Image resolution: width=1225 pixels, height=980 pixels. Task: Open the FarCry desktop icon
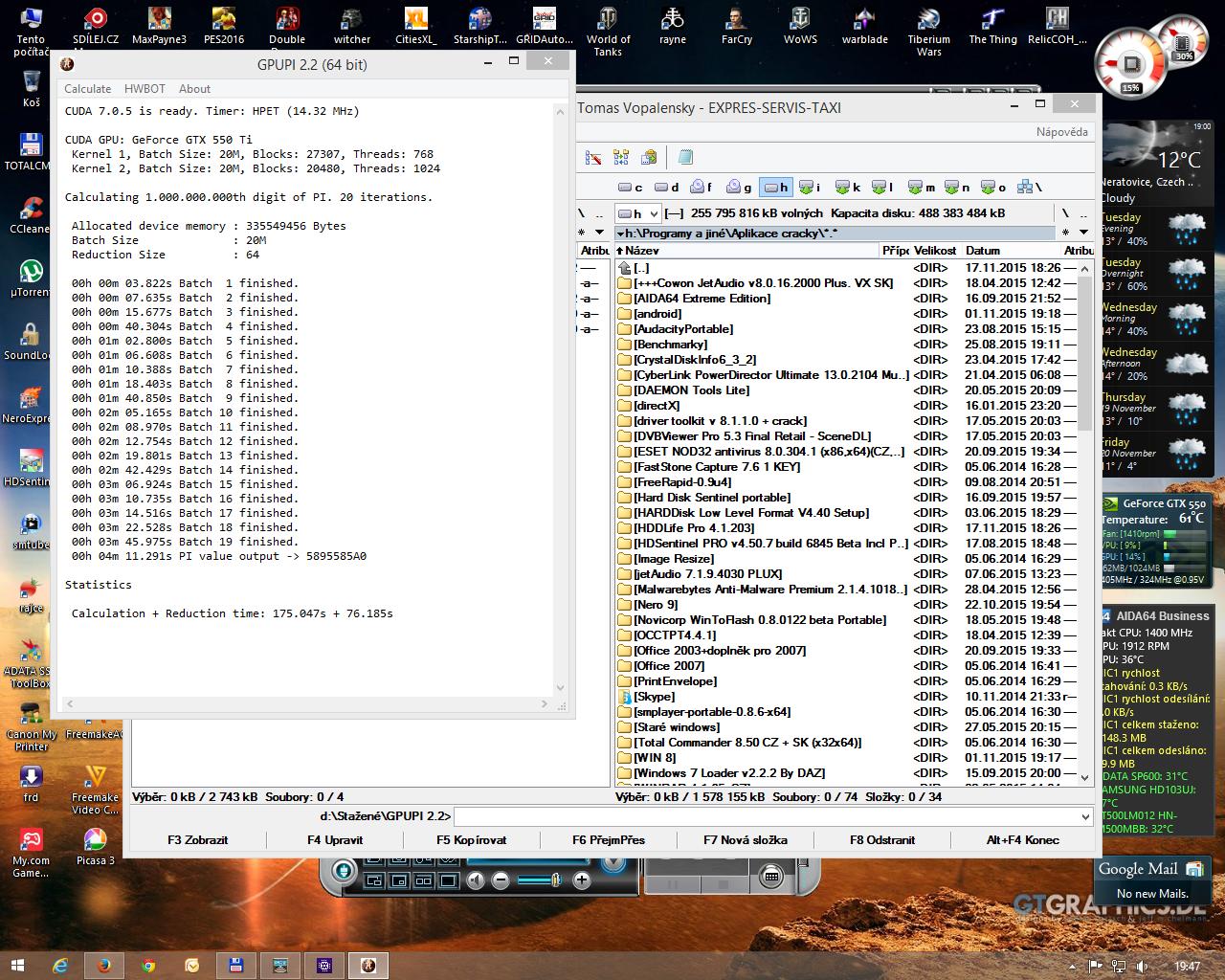click(x=736, y=25)
